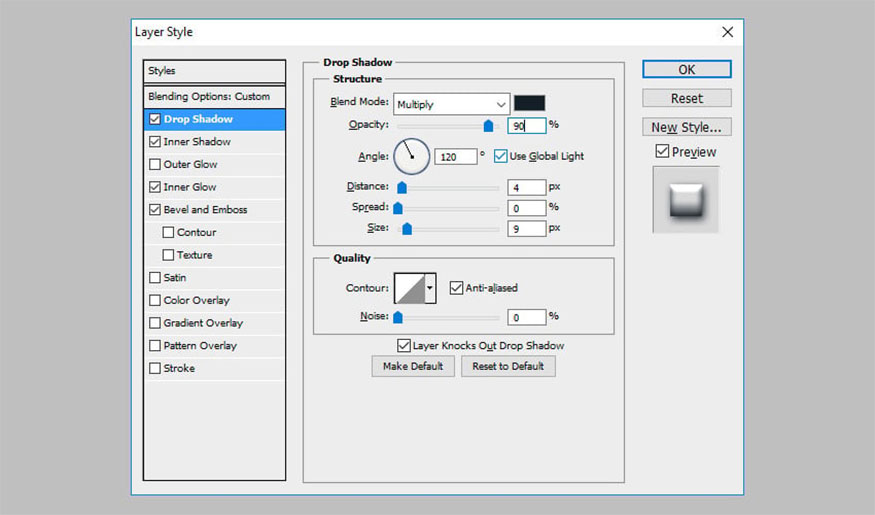Toggle the Anti-aliased checkbox

[457, 288]
